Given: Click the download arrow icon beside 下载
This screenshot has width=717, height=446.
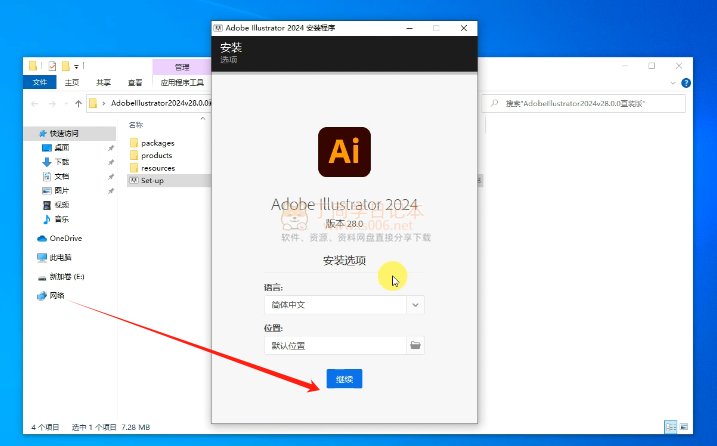Looking at the screenshot, I should pyautogui.click(x=47, y=162).
